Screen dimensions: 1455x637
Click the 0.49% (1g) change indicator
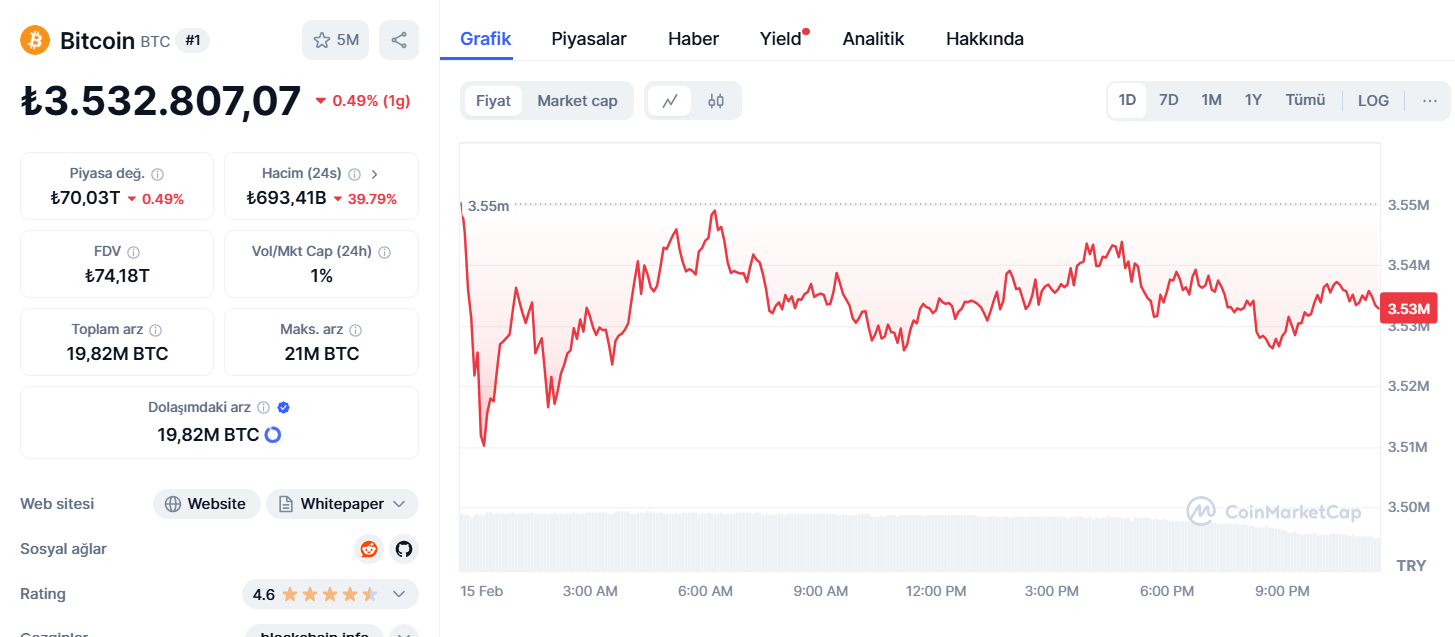[362, 101]
